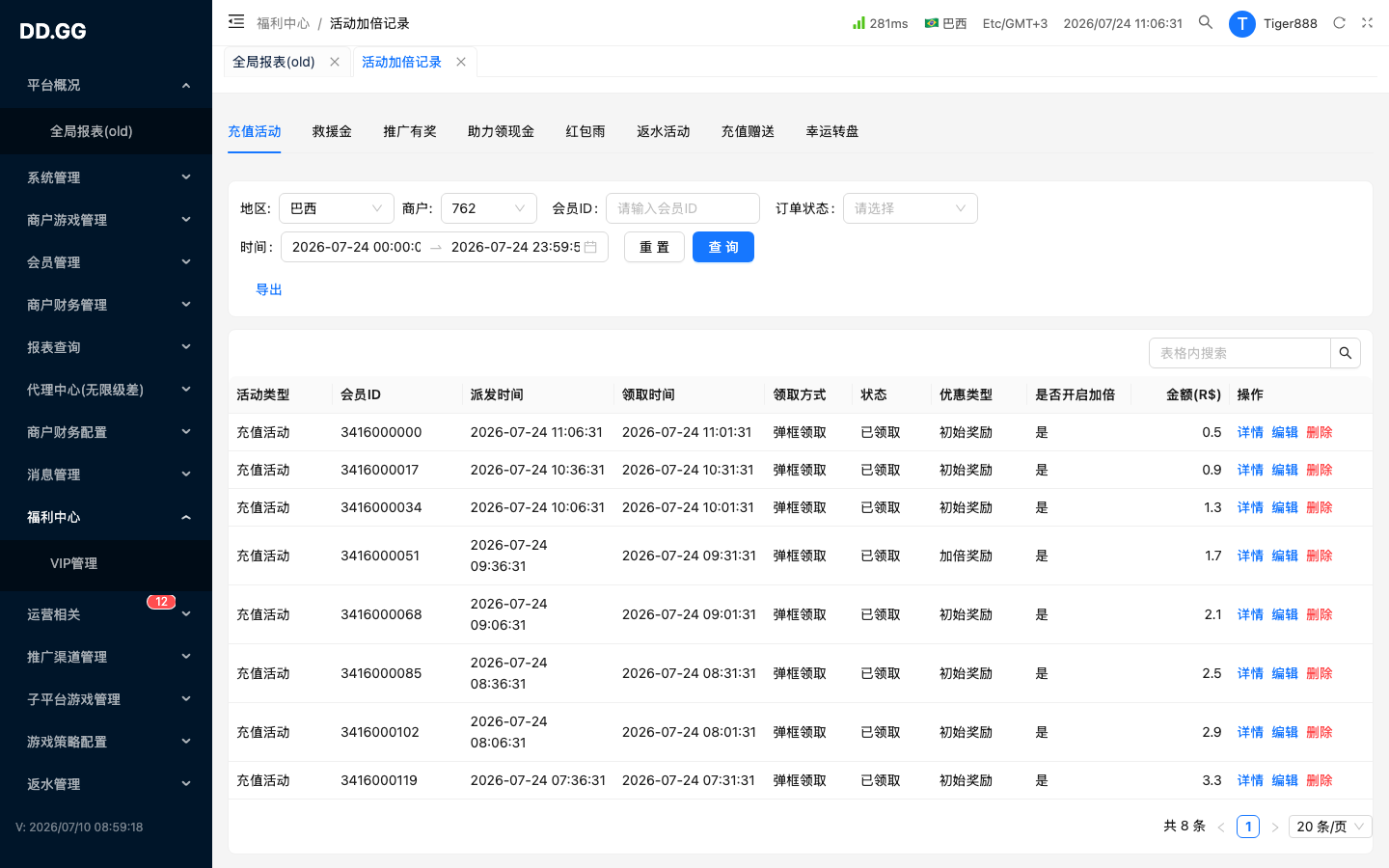The image size is (1389, 868).
Task: Click 删除 for member 3416000034
Action: tap(1320, 507)
